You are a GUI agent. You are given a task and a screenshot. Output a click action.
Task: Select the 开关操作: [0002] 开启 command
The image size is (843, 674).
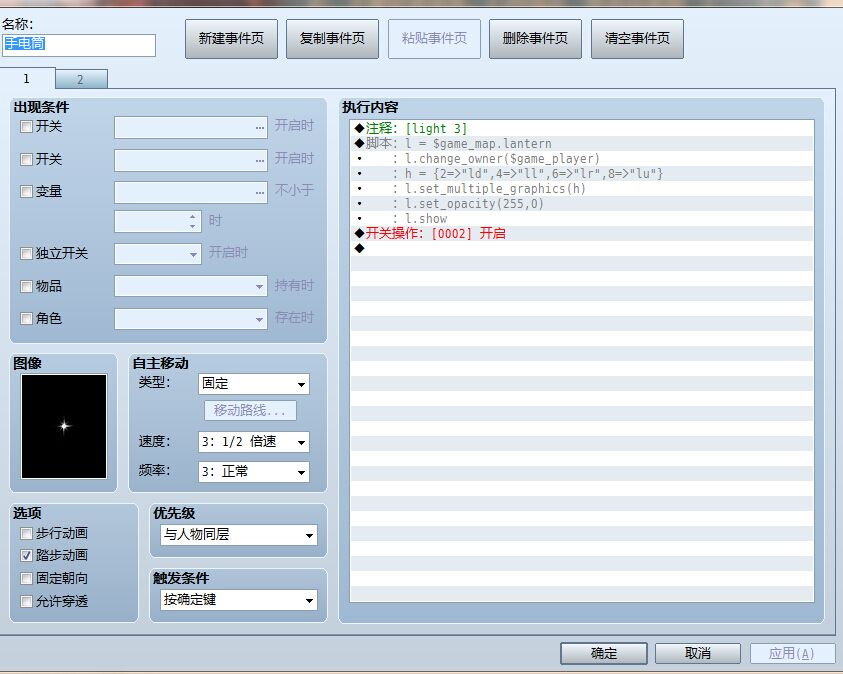point(582,233)
